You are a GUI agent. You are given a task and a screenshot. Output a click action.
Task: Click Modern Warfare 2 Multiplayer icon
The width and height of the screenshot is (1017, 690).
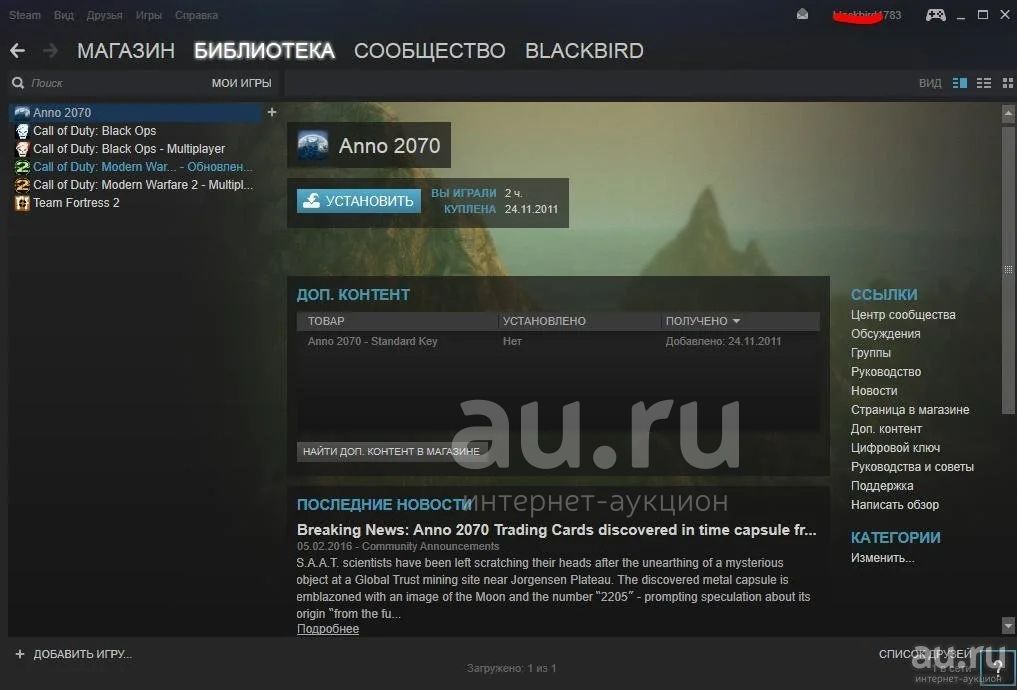[x=22, y=185]
